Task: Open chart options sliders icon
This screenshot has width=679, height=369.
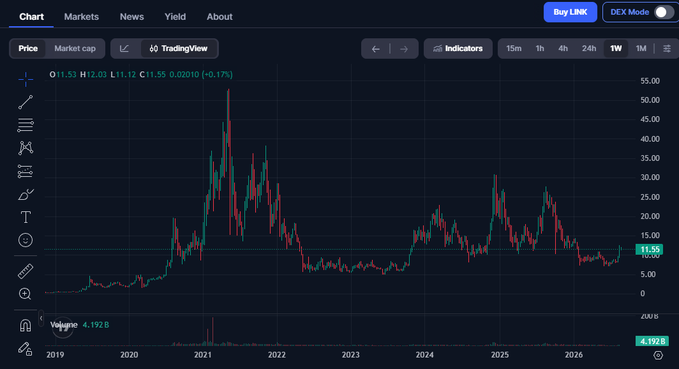Action: click(667, 49)
